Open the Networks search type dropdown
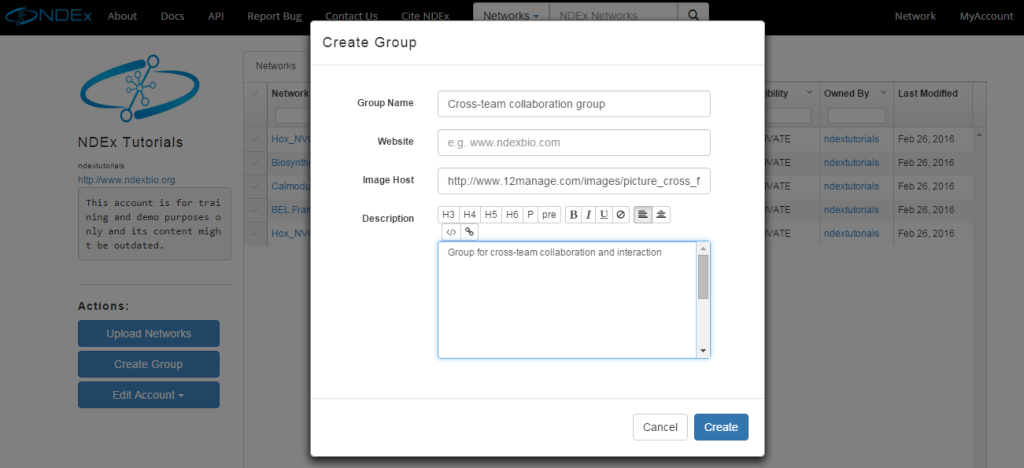The image size is (1024, 468). (511, 16)
